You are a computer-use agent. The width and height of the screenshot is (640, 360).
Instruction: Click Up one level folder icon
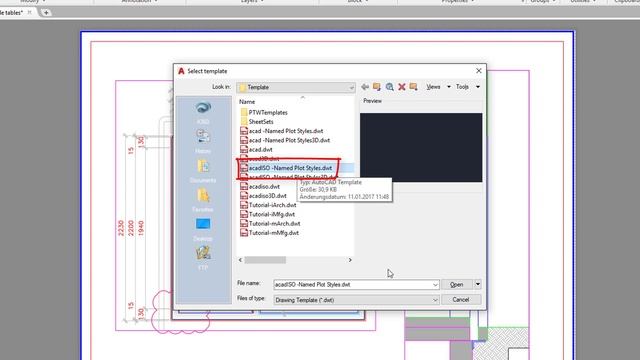point(377,87)
